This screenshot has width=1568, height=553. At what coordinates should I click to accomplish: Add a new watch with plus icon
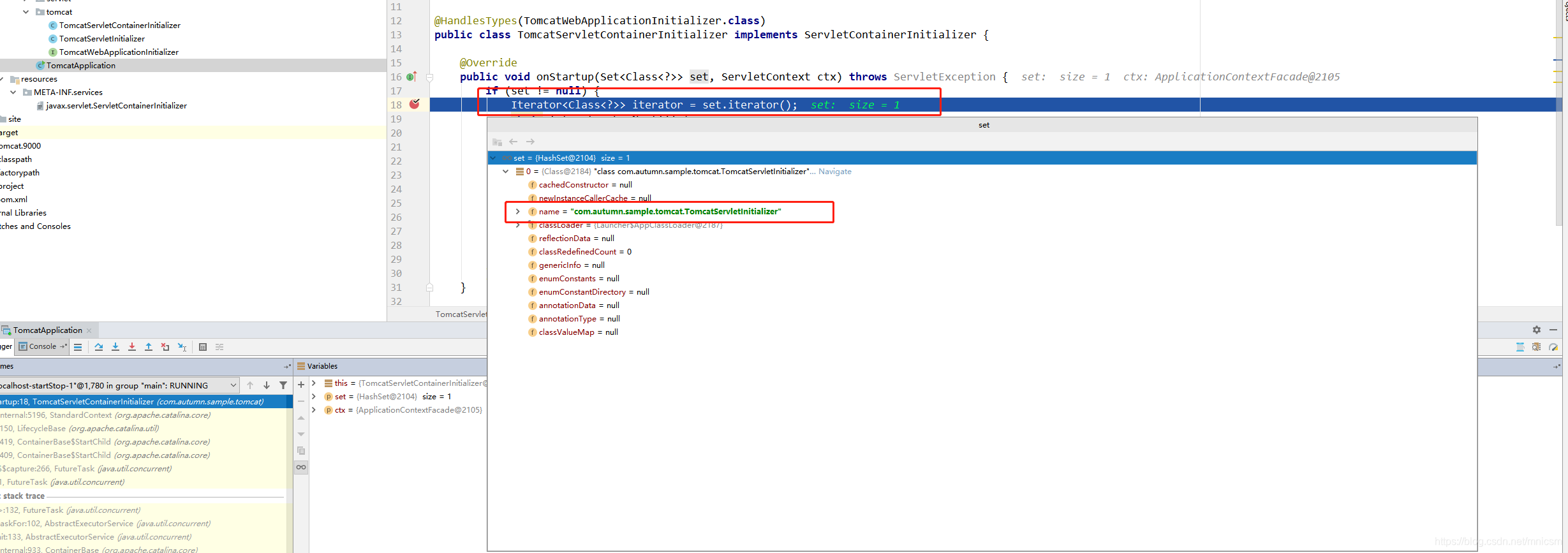tap(301, 385)
